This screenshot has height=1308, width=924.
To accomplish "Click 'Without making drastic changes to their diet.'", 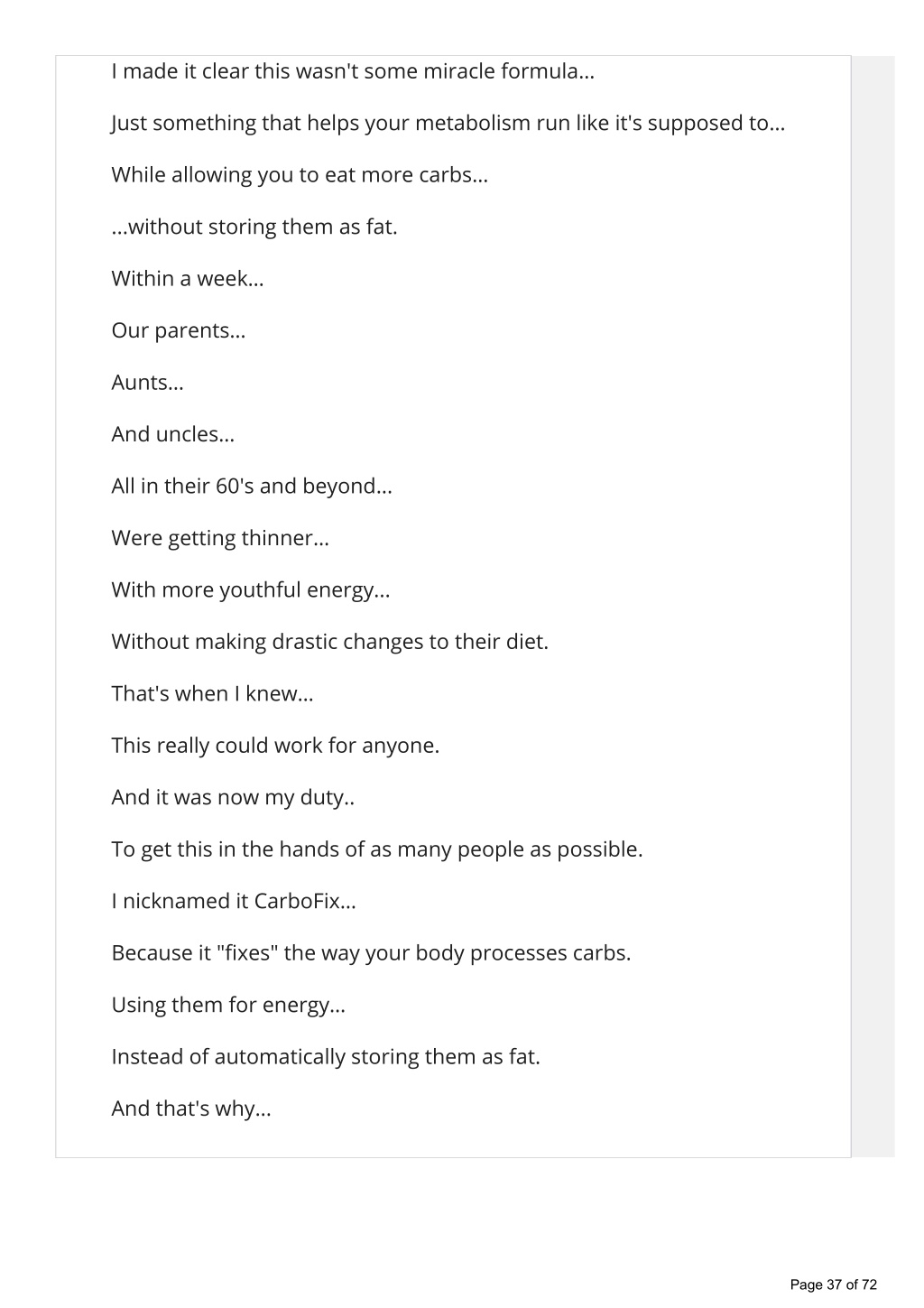I will pos(330,642).
